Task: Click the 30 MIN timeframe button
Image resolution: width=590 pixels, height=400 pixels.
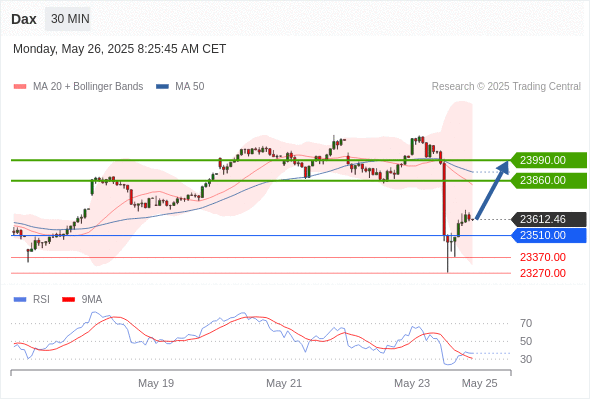Action: coord(68,19)
